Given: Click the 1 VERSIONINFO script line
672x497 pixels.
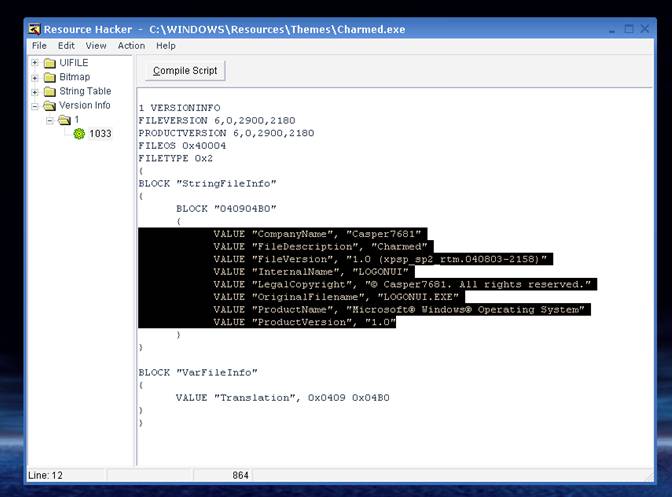Looking at the screenshot, I should 179,108.
